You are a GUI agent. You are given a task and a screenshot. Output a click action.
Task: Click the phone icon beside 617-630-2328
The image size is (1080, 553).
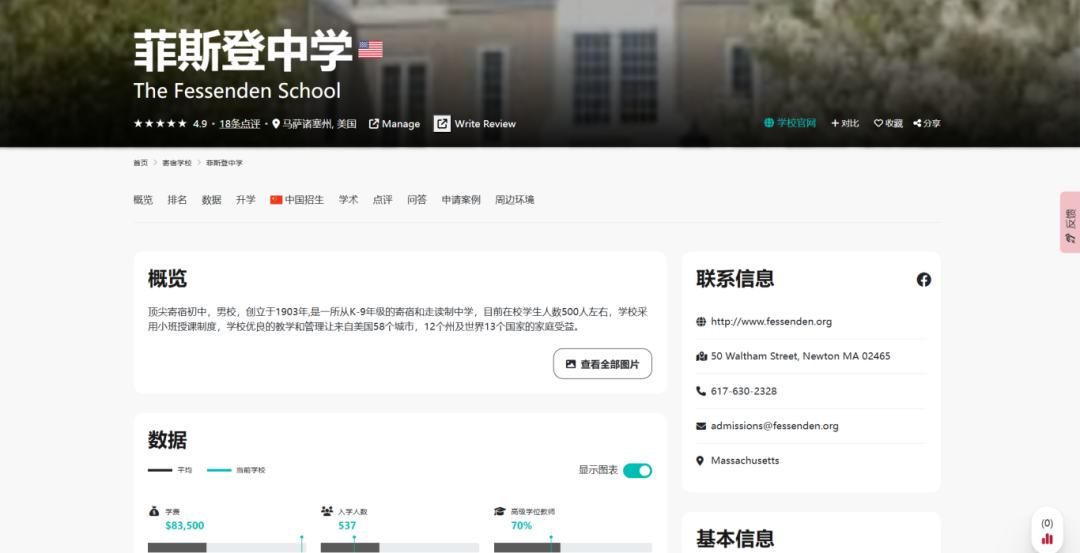pos(701,391)
